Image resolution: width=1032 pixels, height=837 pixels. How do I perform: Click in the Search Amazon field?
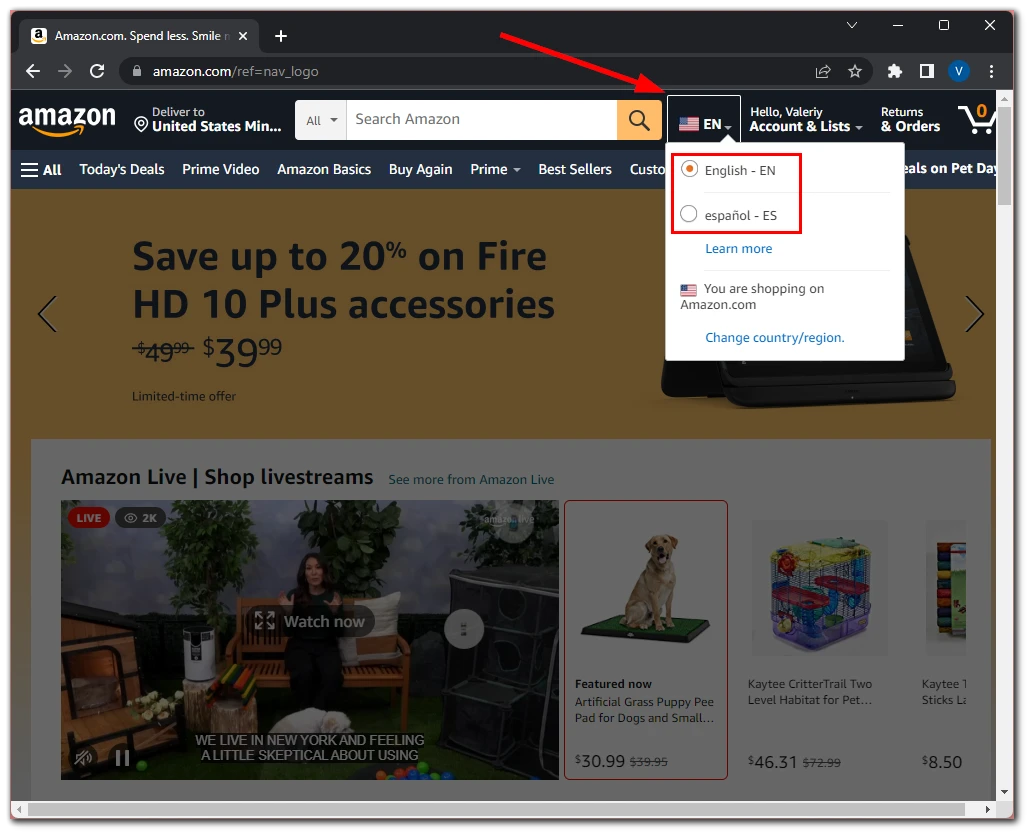(x=482, y=120)
